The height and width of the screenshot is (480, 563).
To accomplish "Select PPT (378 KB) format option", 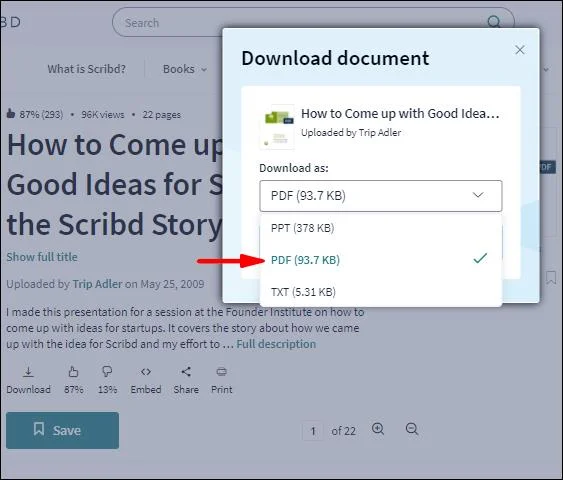I will pos(381,228).
